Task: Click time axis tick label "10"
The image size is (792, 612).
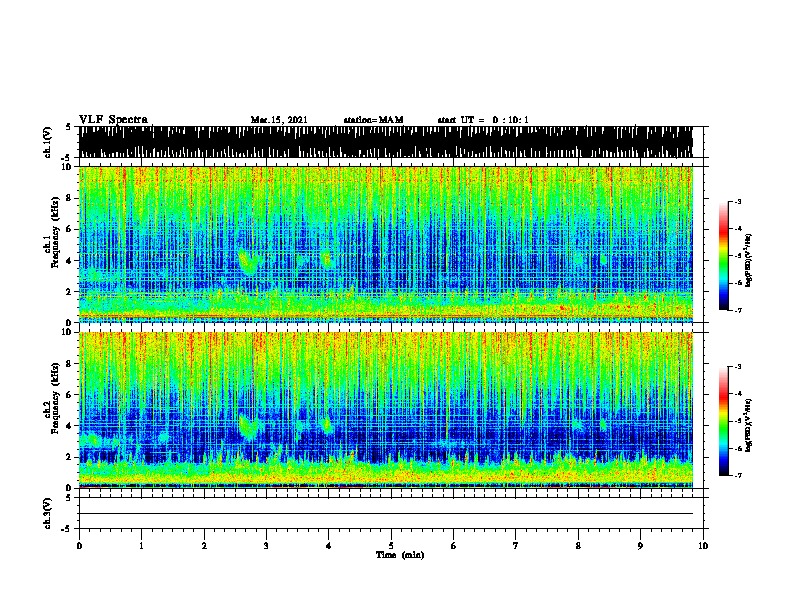Action: point(703,546)
